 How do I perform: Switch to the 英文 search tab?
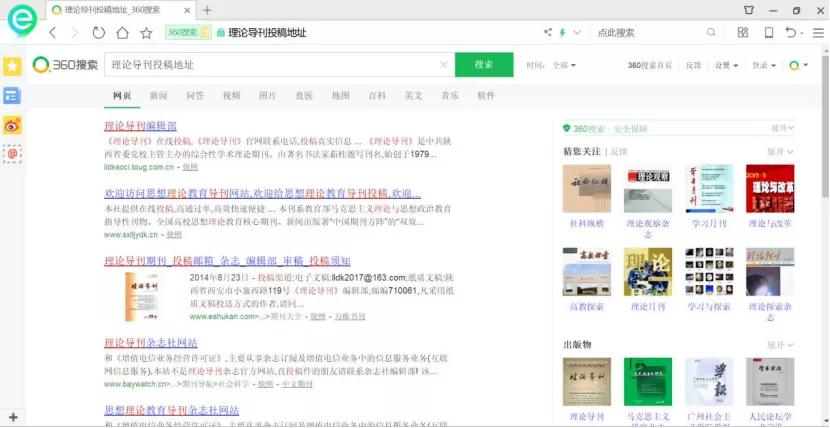(x=413, y=96)
